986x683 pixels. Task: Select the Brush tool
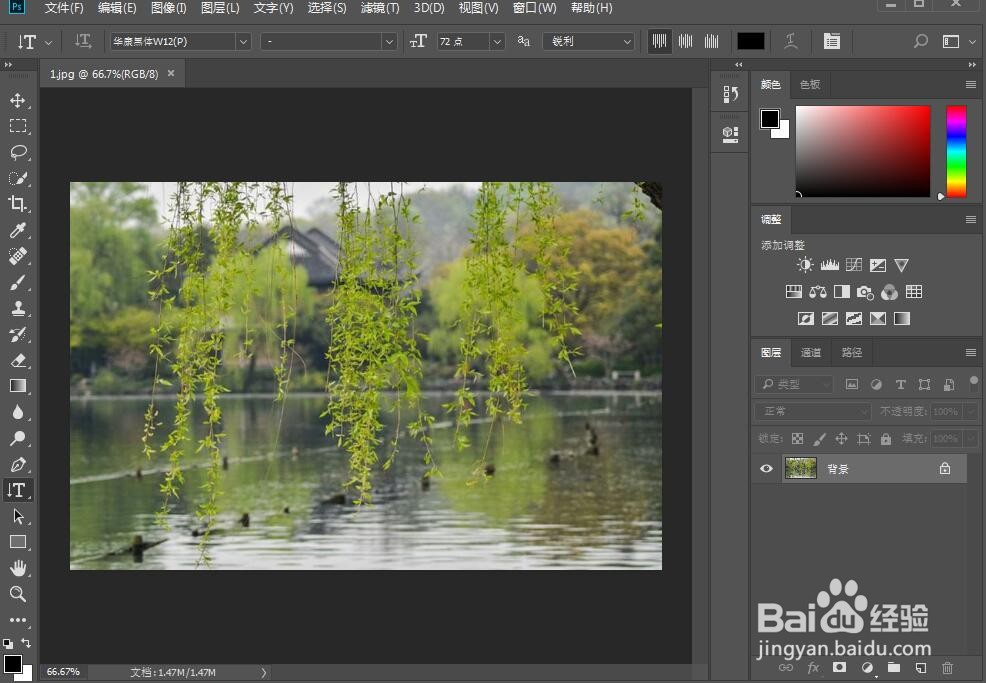coord(18,282)
